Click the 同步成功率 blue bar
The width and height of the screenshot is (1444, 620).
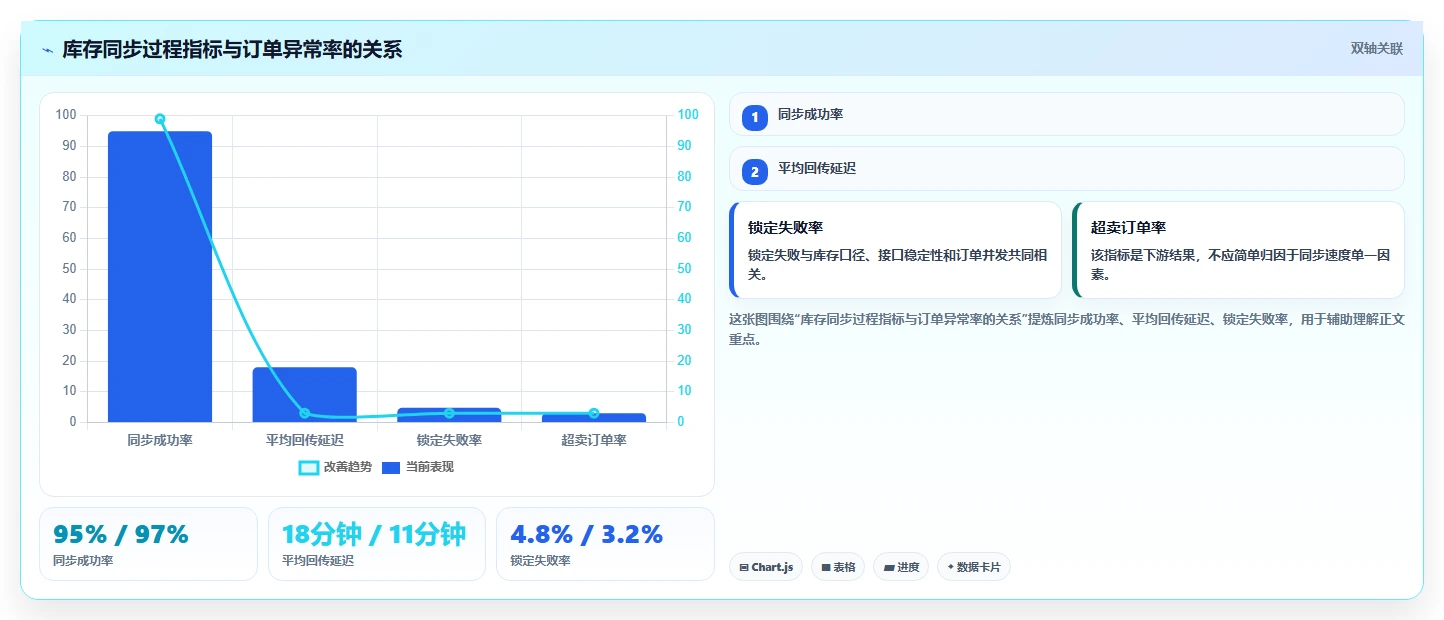(x=160, y=276)
